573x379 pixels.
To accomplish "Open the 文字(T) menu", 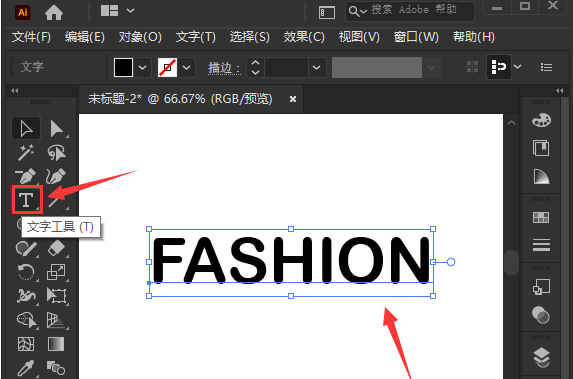I will coord(196,37).
